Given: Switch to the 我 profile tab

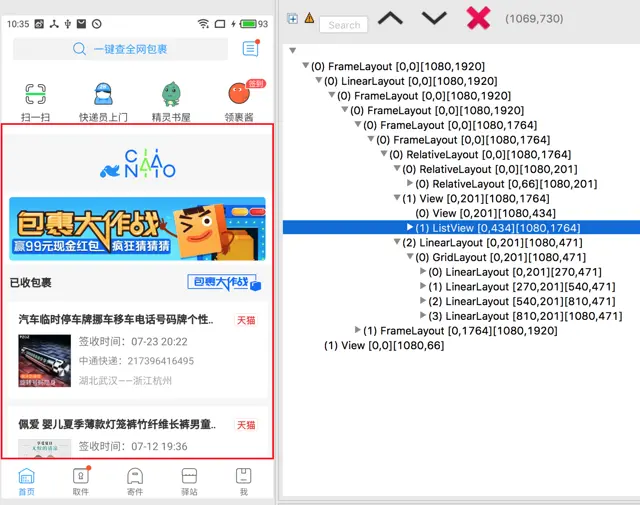Looking at the screenshot, I should (244, 482).
